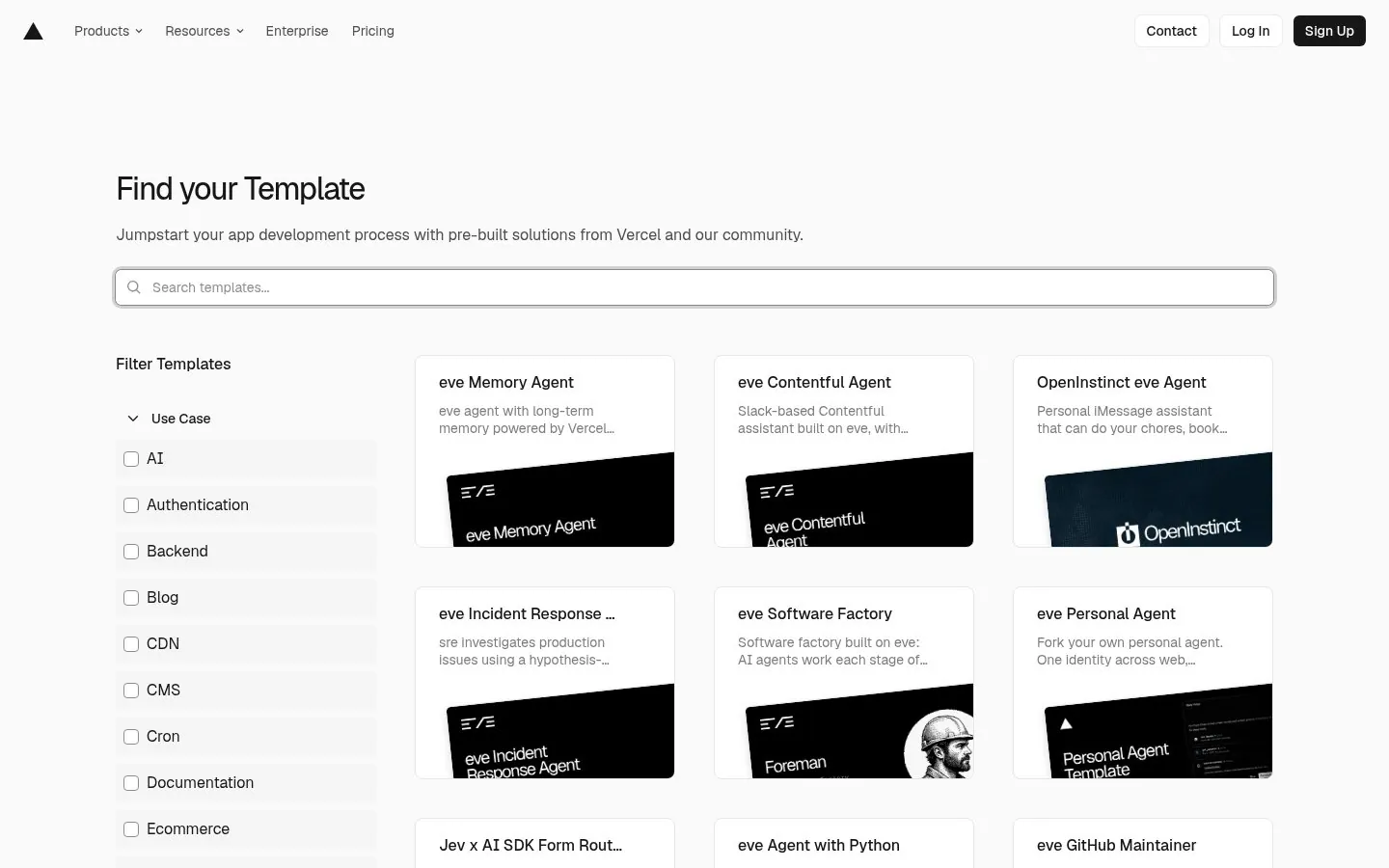Click the Vercel triangle logo
The width and height of the screenshot is (1389, 868).
click(x=33, y=32)
